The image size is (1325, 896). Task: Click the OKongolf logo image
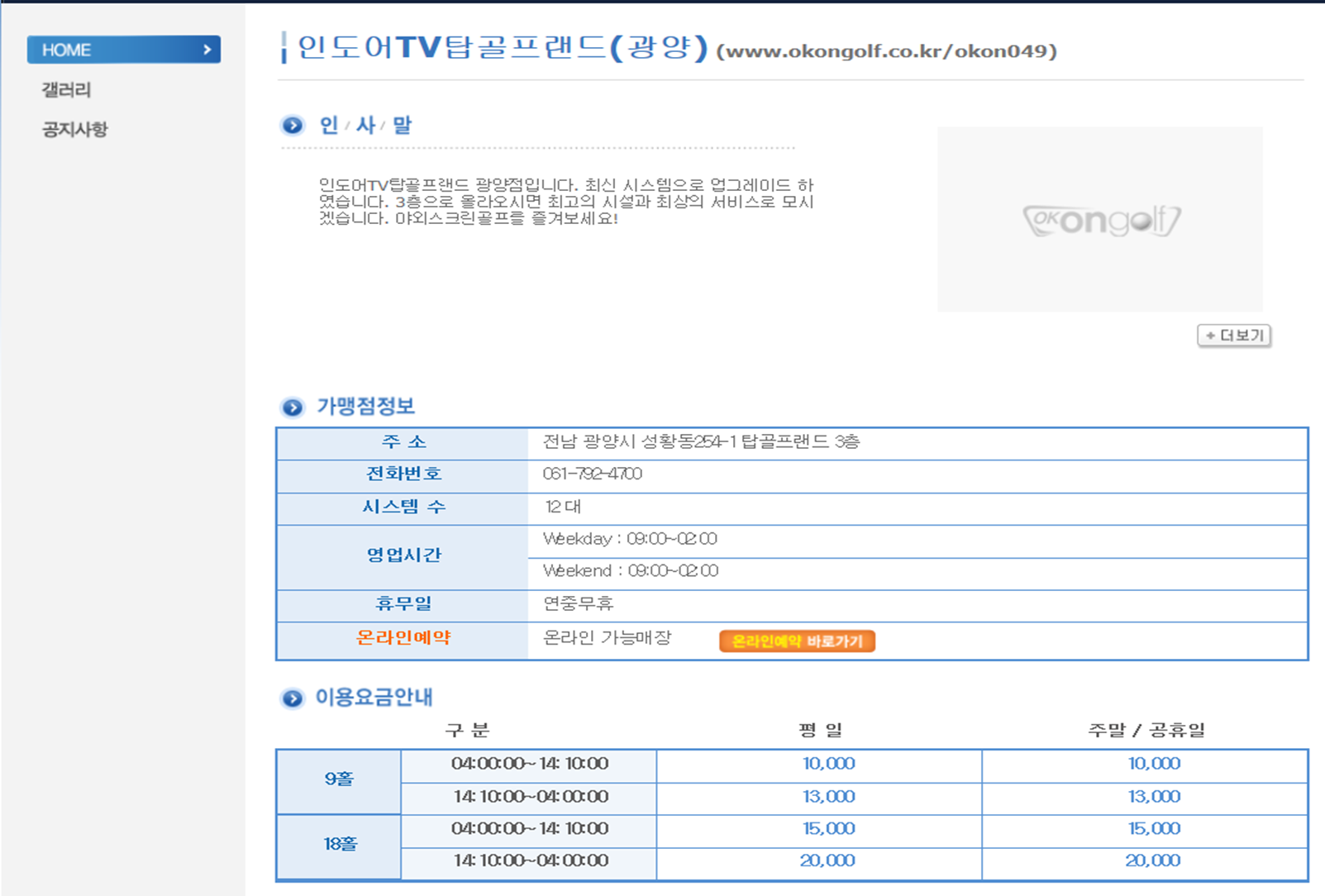click(1099, 220)
